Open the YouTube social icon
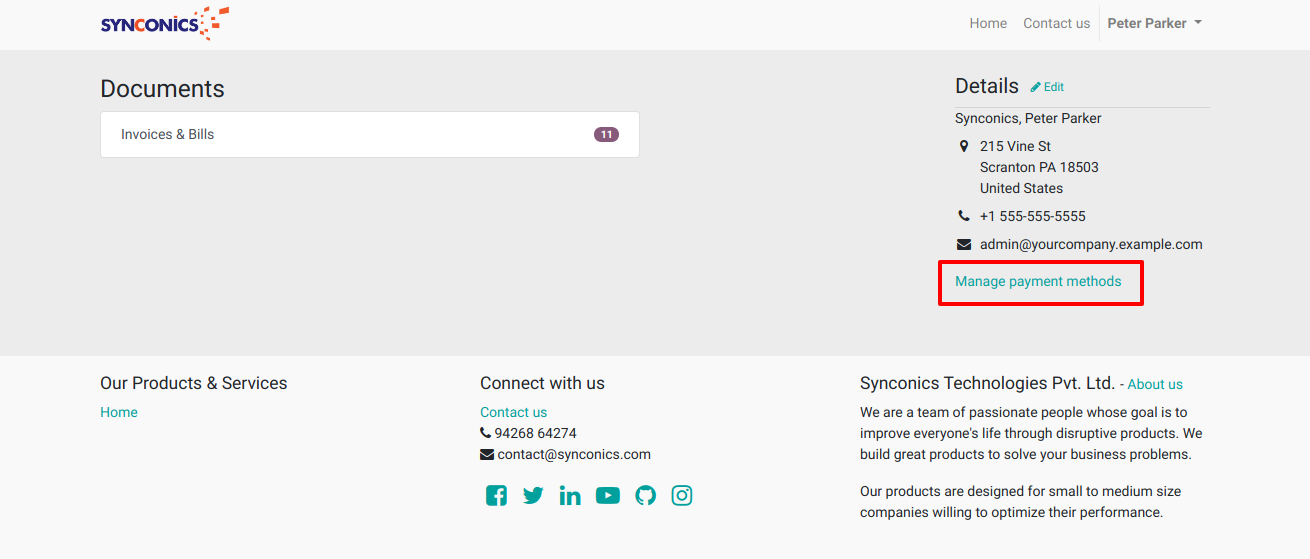 (608, 495)
